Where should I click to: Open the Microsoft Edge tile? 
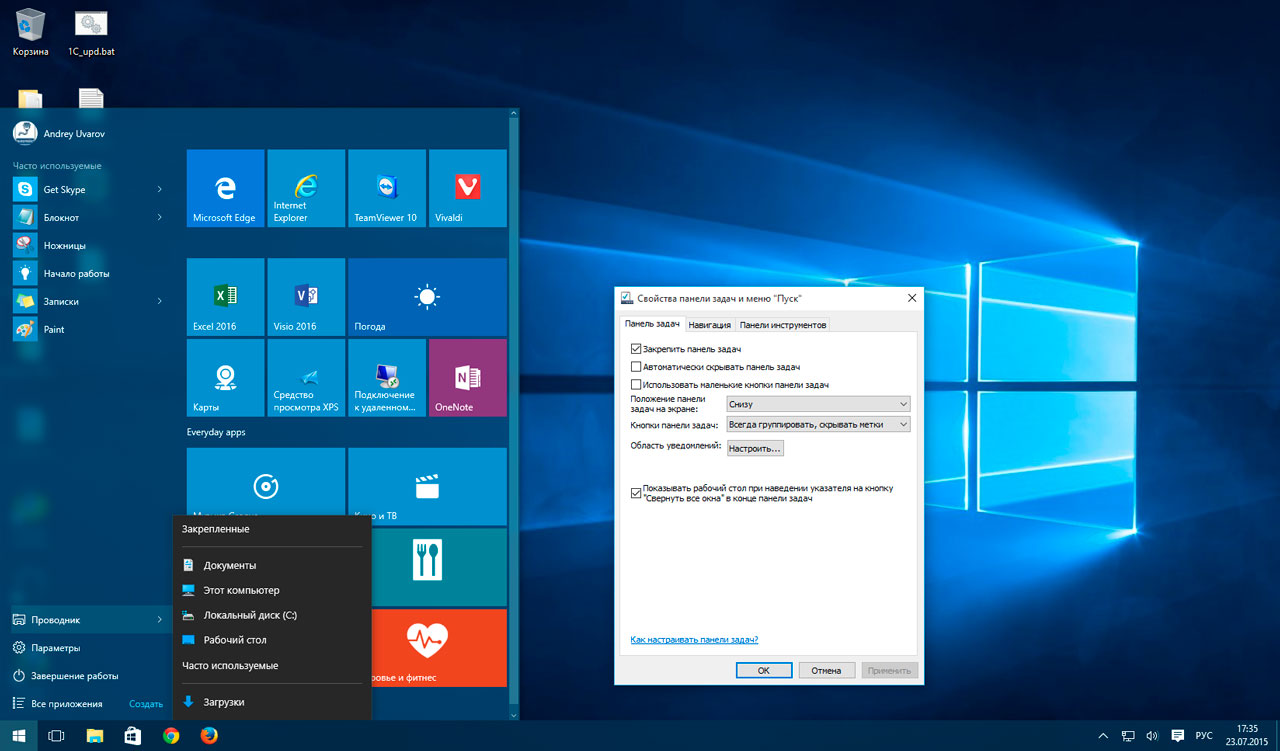pyautogui.click(x=225, y=189)
